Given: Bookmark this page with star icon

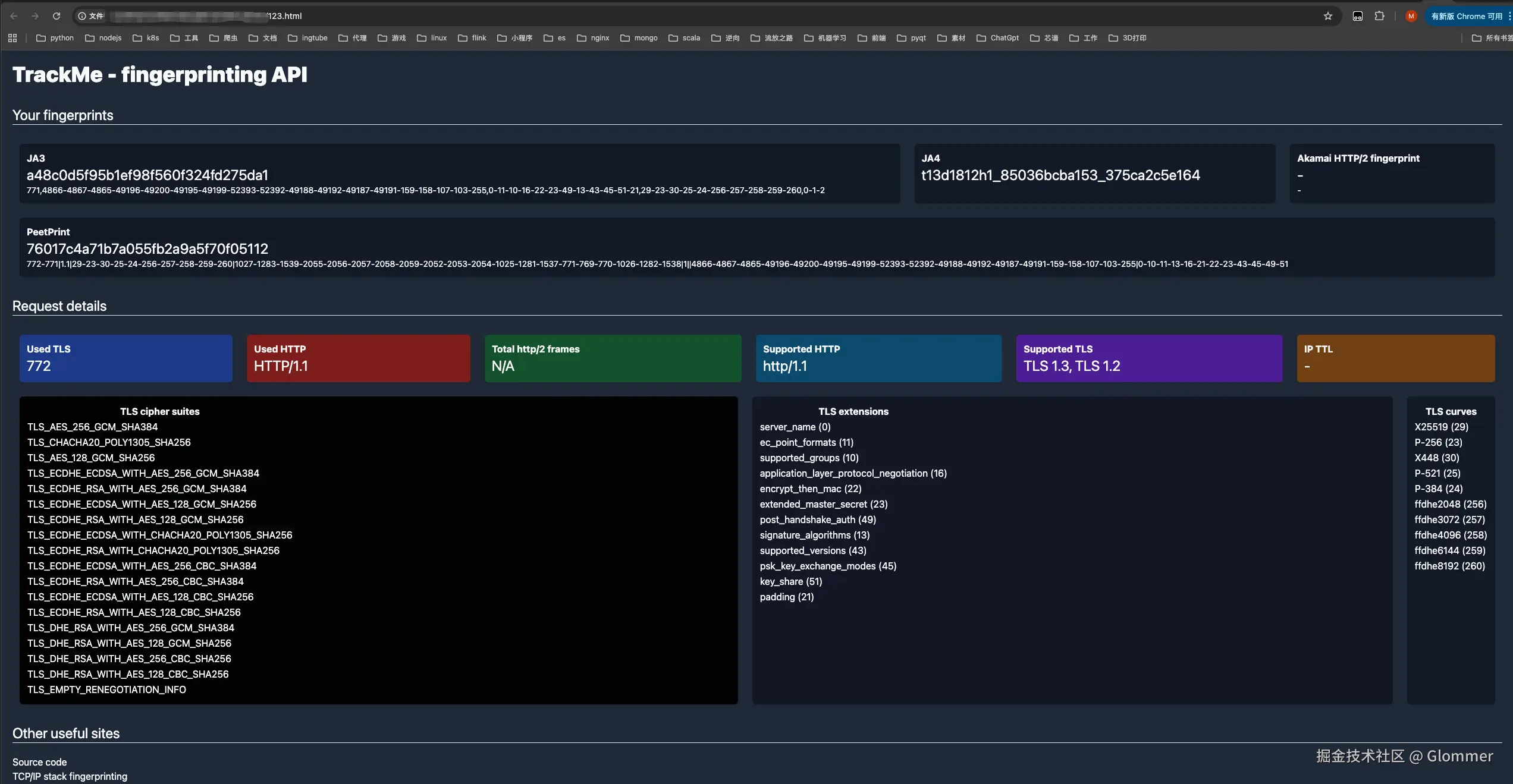Looking at the screenshot, I should coord(1327,16).
